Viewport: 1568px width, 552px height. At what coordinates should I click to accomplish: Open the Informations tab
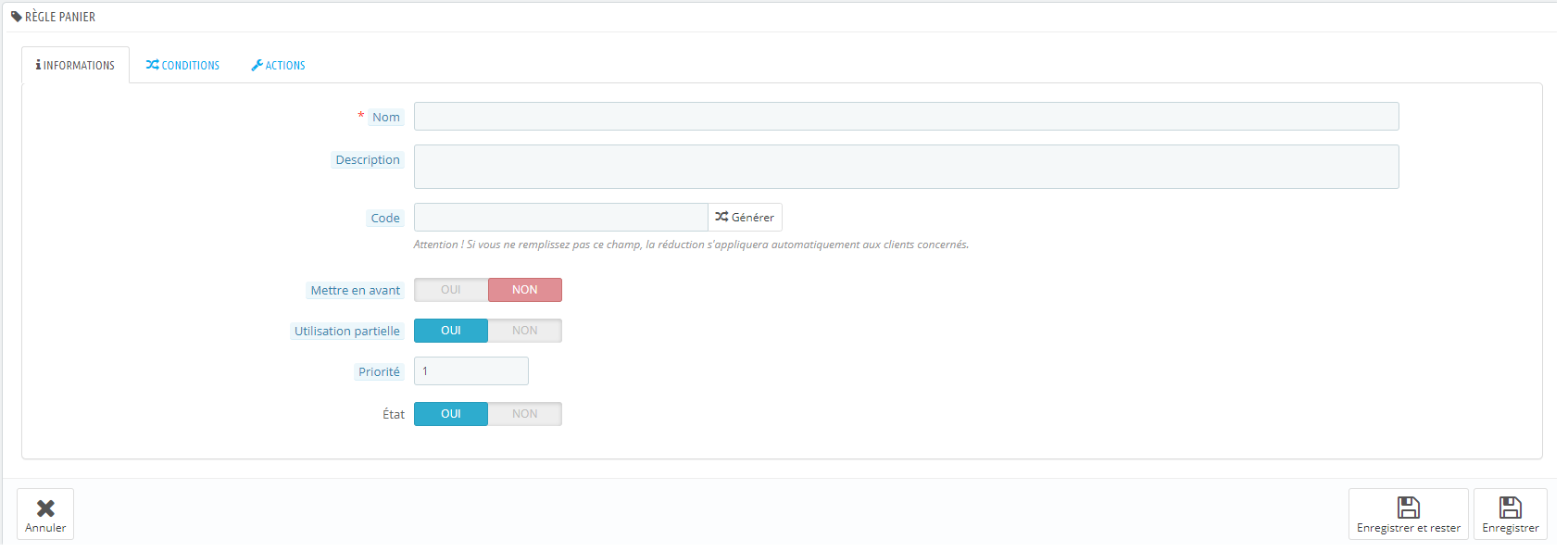[75, 65]
